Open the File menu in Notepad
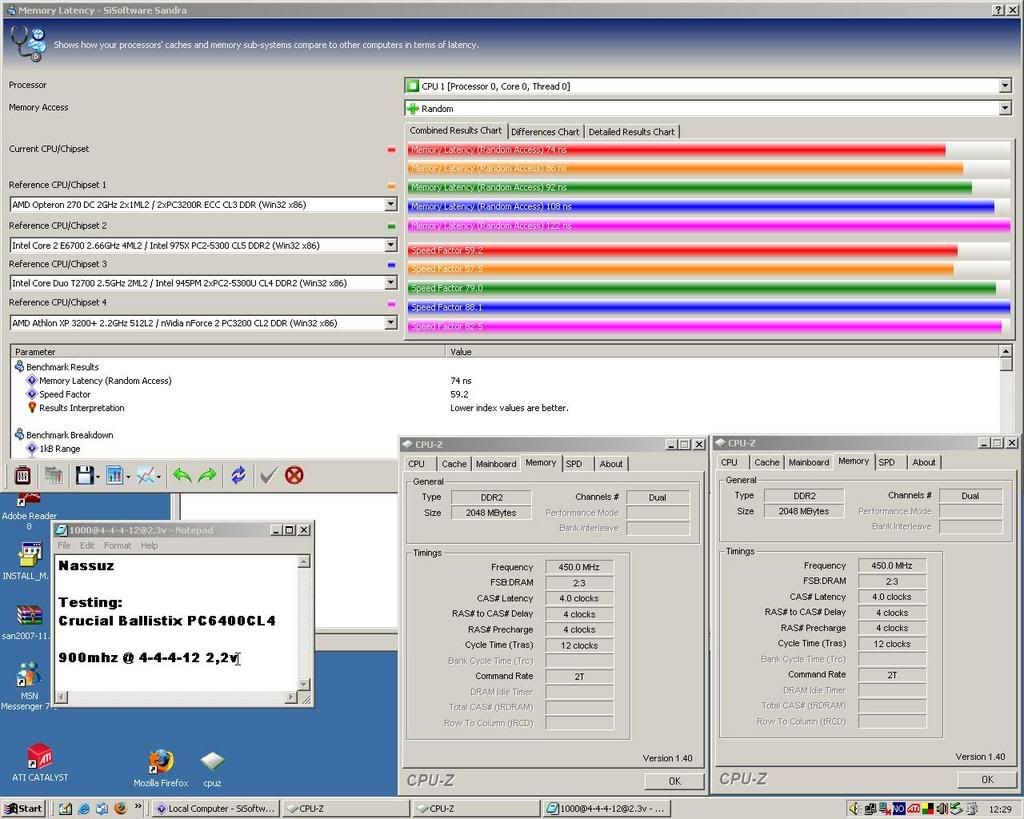The width and height of the screenshot is (1024, 819). [64, 545]
